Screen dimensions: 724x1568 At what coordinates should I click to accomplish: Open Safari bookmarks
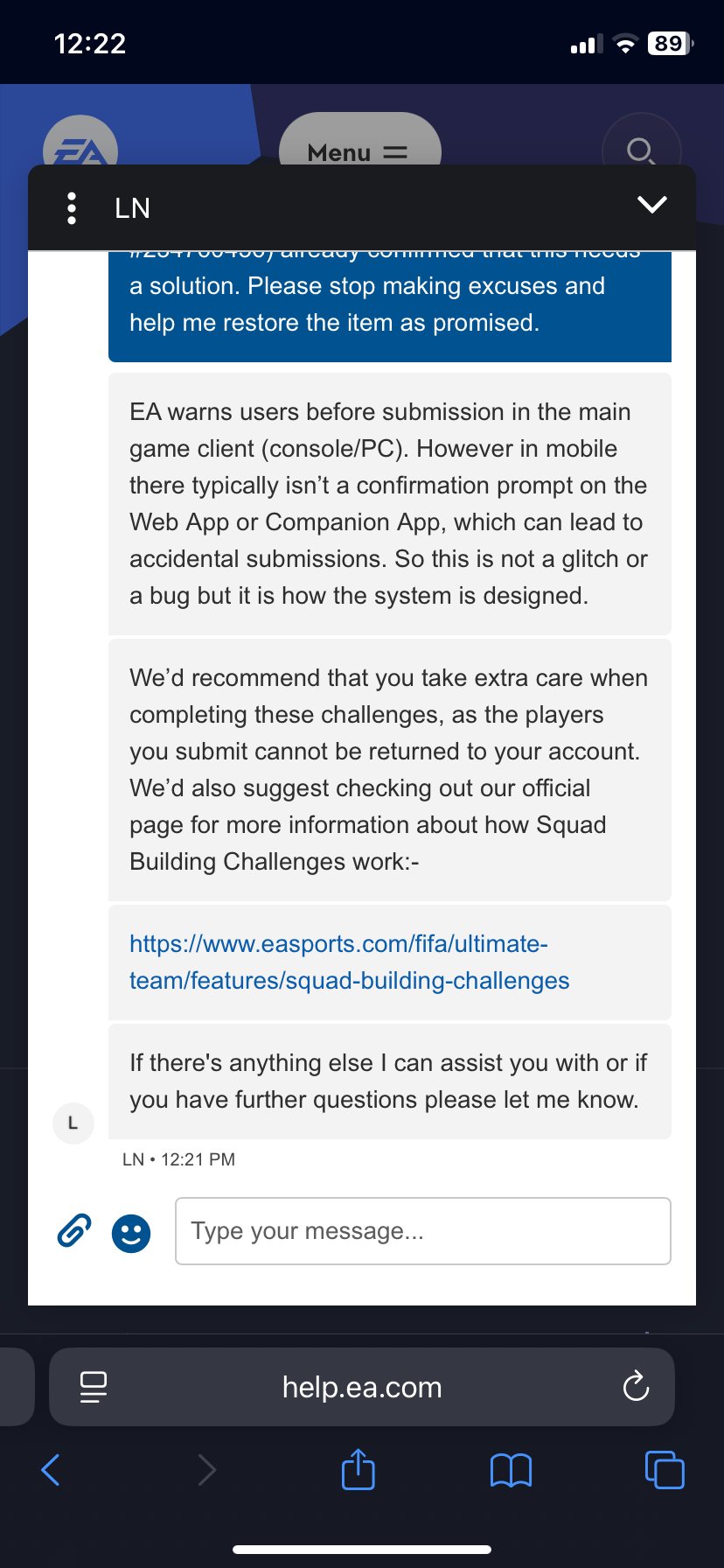(512, 1470)
